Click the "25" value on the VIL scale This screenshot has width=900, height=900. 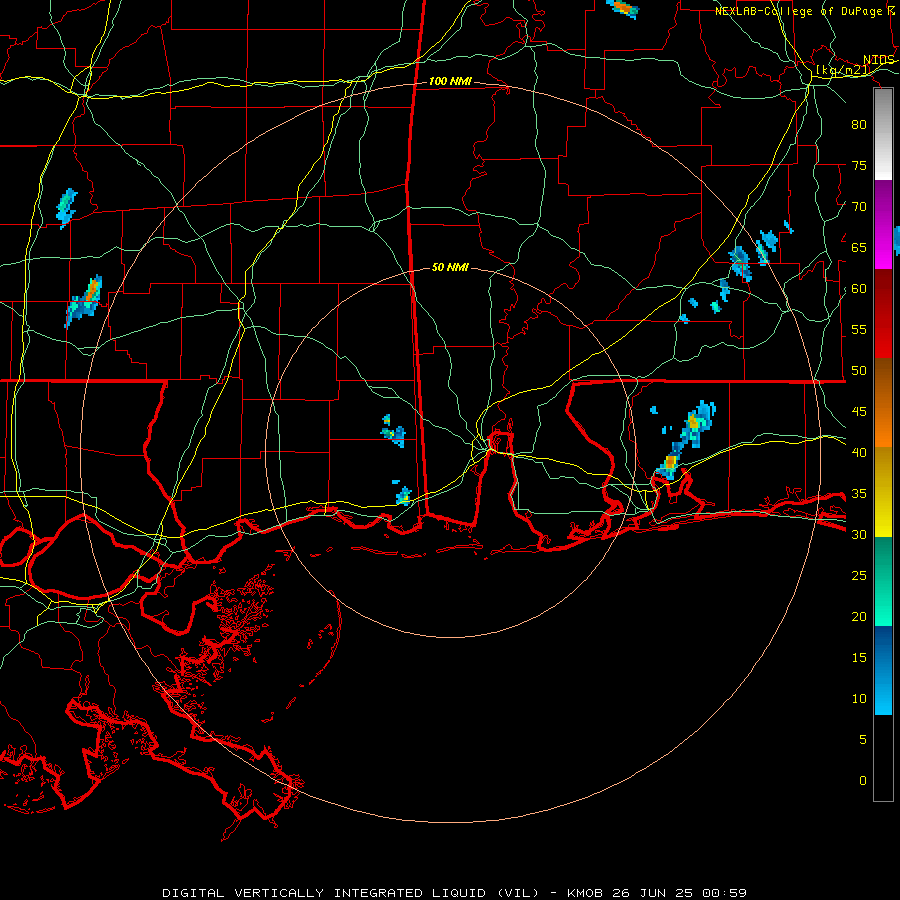[859, 576]
